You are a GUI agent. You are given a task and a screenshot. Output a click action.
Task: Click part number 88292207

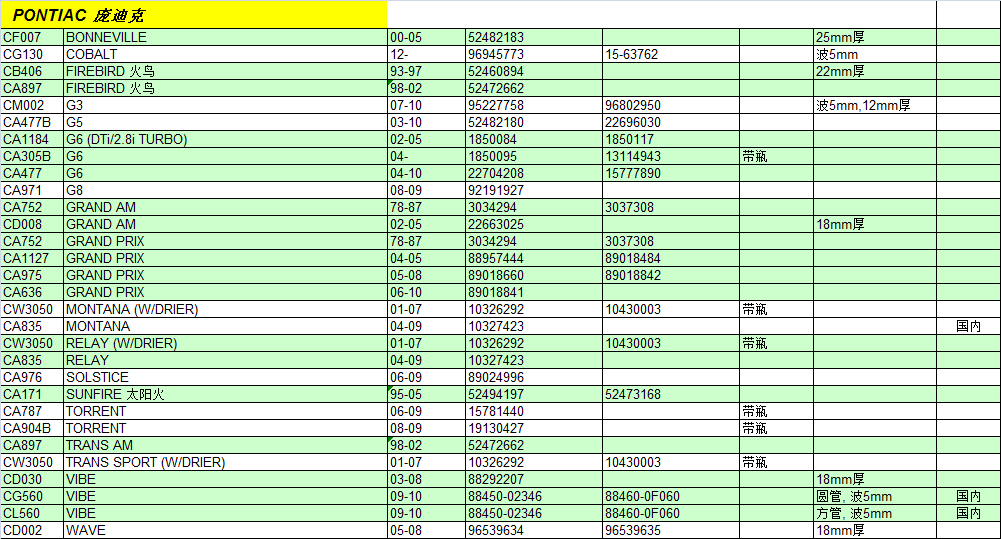click(534, 479)
